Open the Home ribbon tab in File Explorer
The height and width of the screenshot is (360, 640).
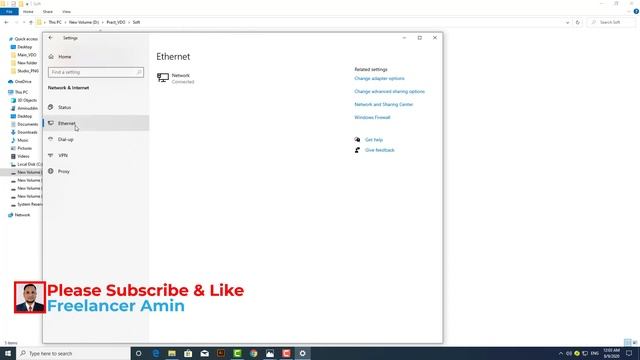(x=28, y=11)
